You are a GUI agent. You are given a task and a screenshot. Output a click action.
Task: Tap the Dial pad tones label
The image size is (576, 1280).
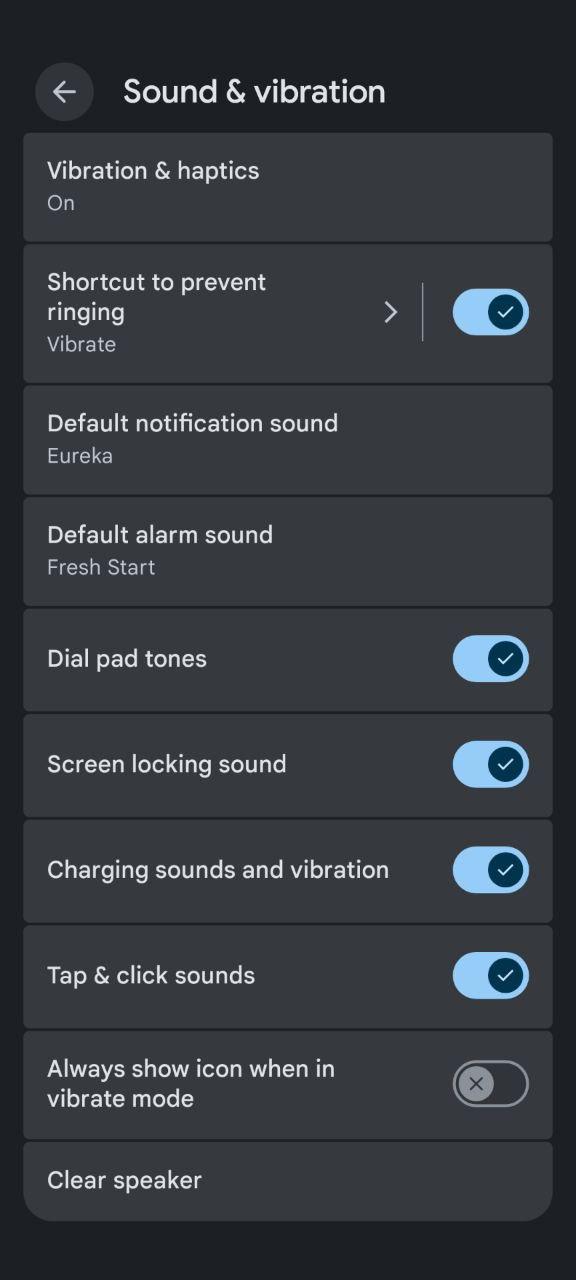coord(127,659)
